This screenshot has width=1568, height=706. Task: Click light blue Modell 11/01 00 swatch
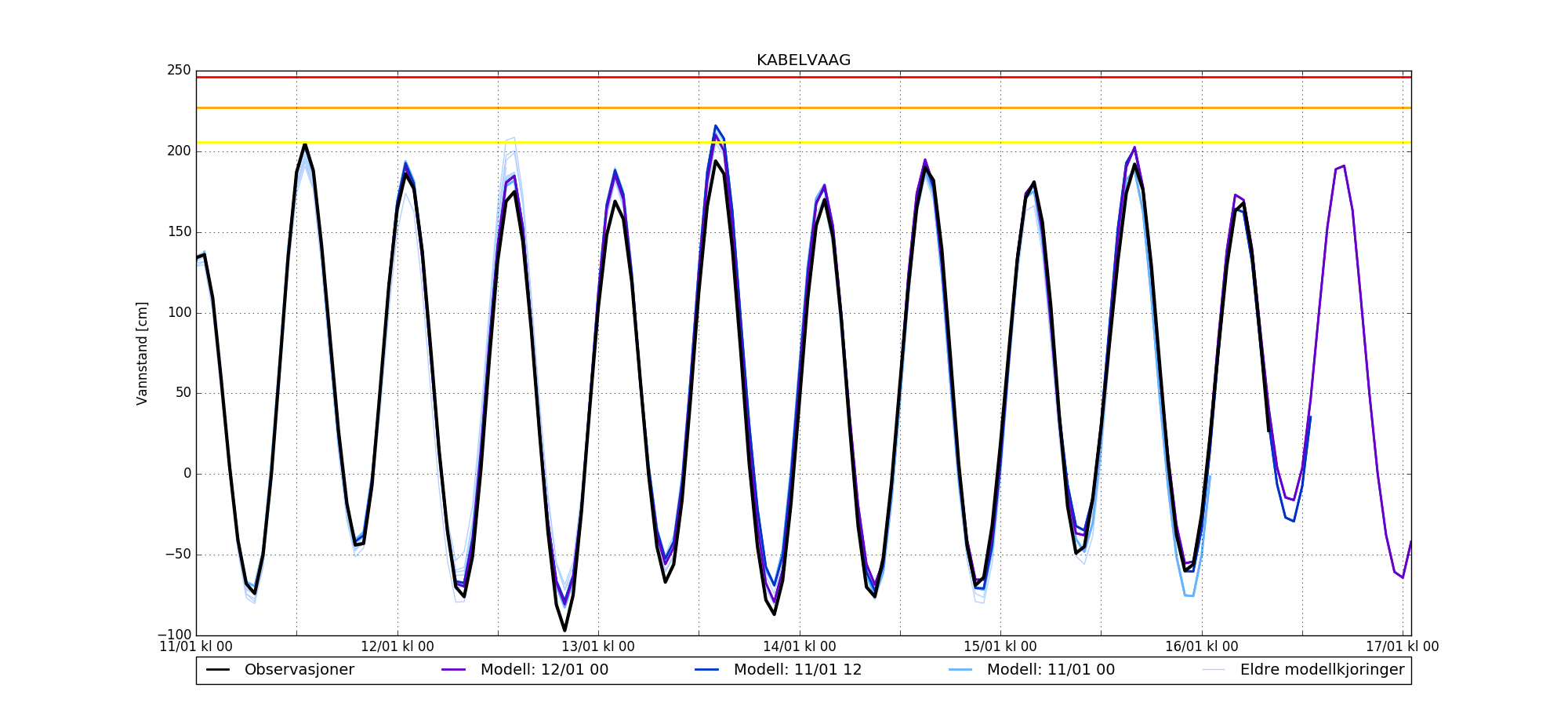tap(960, 670)
